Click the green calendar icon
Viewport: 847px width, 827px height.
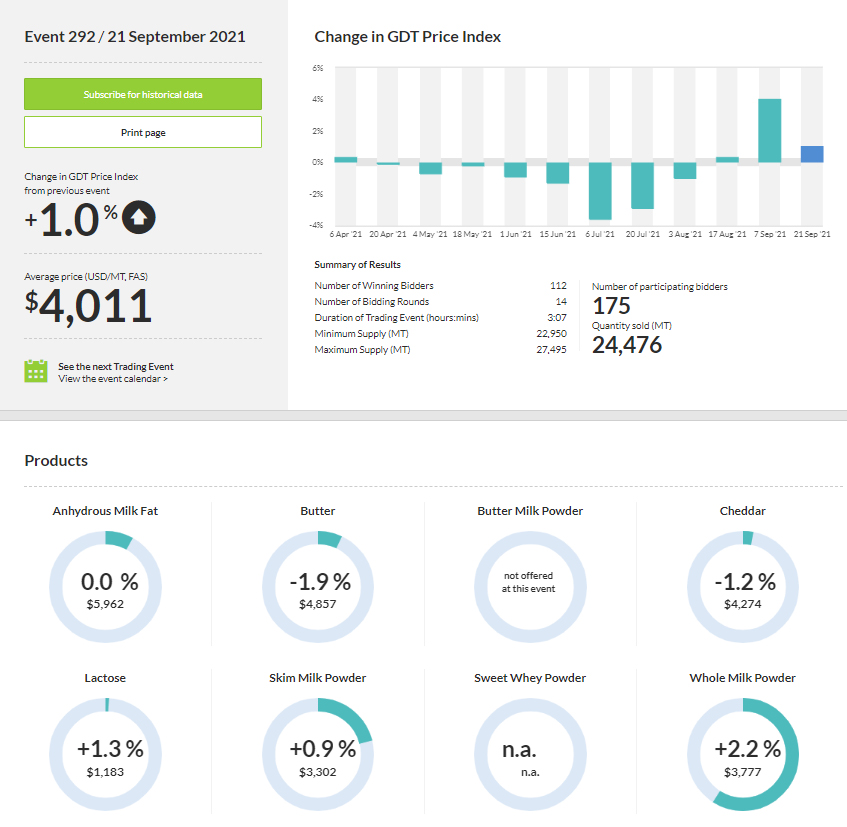click(36, 371)
